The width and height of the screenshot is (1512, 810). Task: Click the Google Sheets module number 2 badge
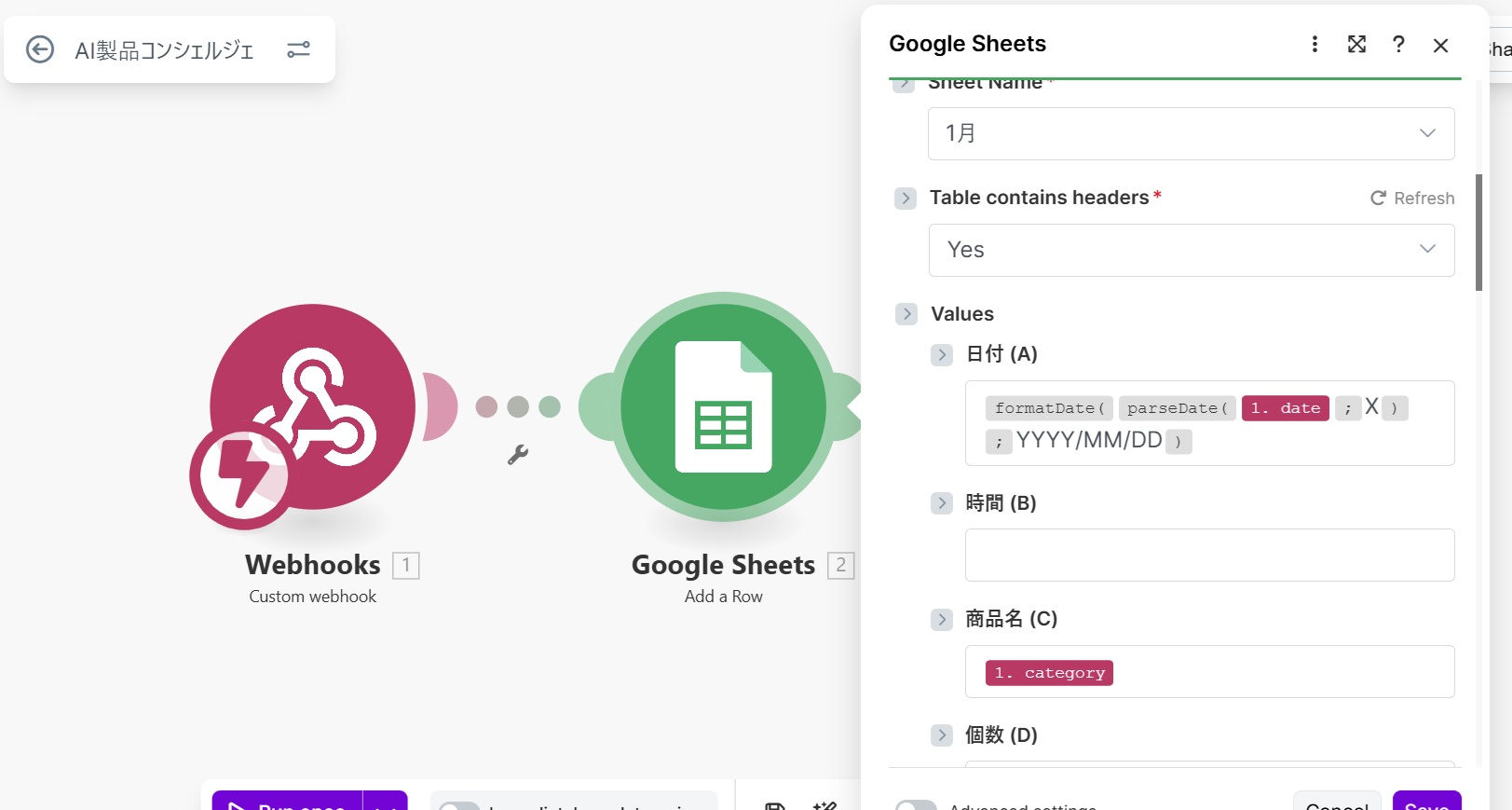coord(841,565)
